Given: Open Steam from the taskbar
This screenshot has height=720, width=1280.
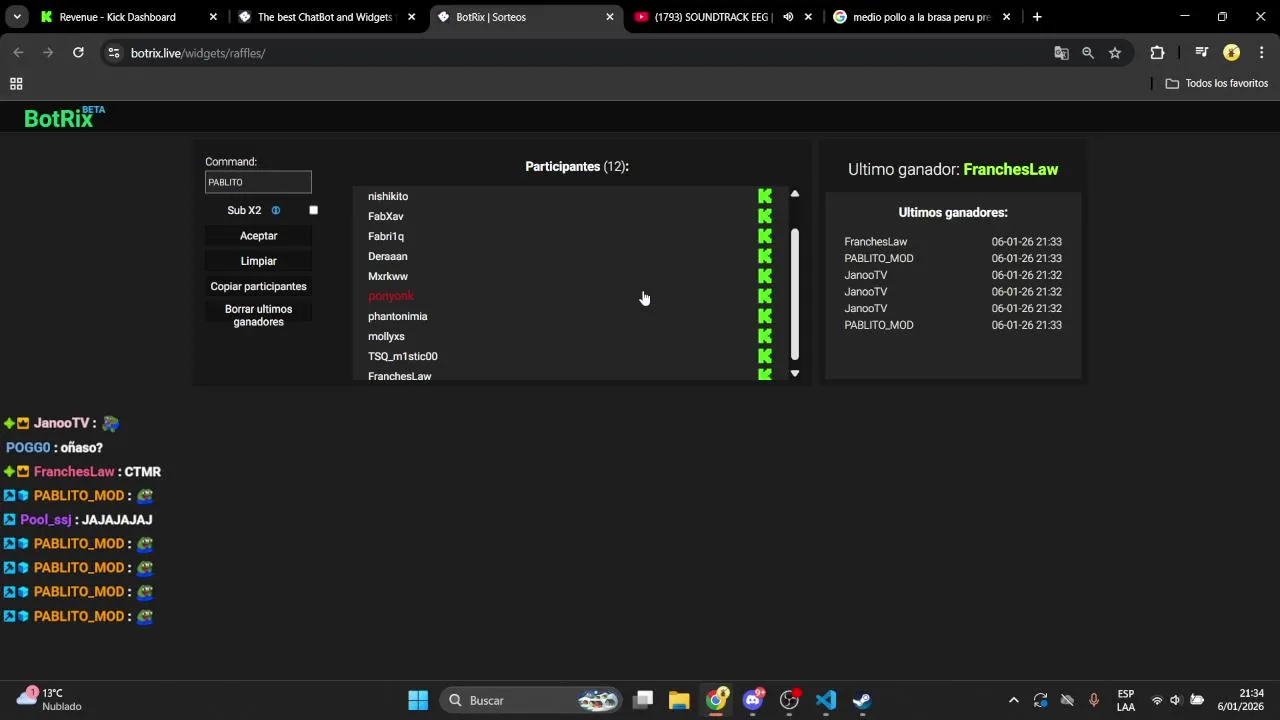Looking at the screenshot, I should tap(861, 700).
